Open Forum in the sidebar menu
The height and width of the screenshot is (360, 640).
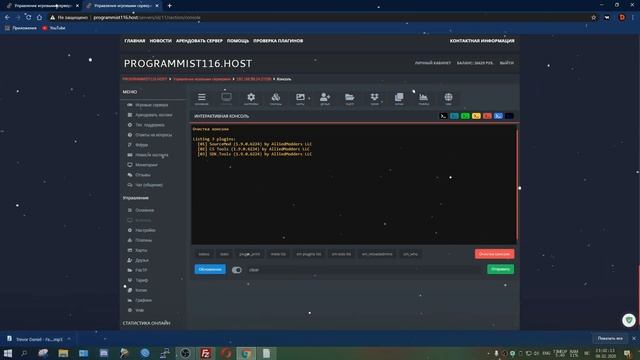141,145
